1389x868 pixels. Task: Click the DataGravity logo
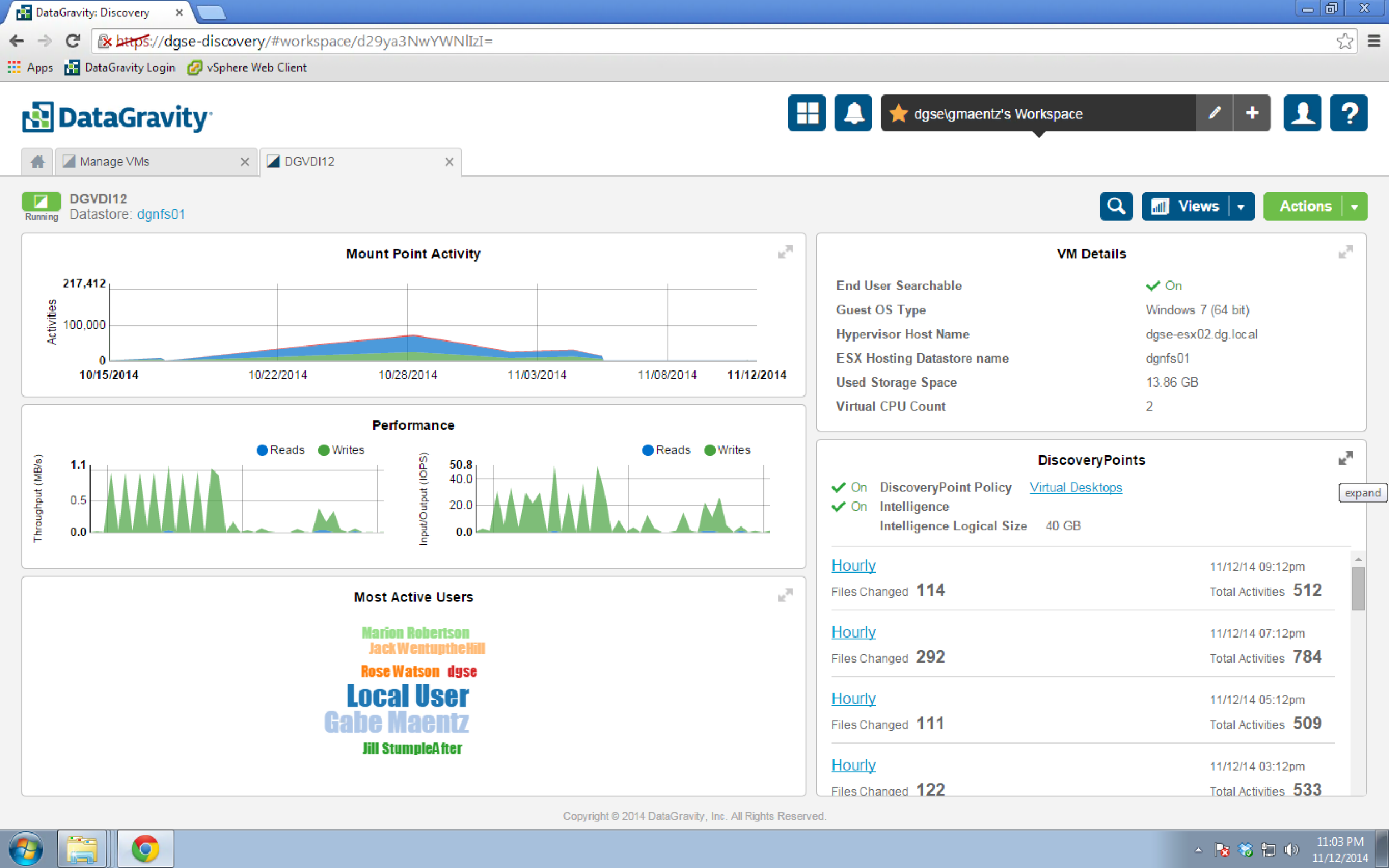[118, 117]
